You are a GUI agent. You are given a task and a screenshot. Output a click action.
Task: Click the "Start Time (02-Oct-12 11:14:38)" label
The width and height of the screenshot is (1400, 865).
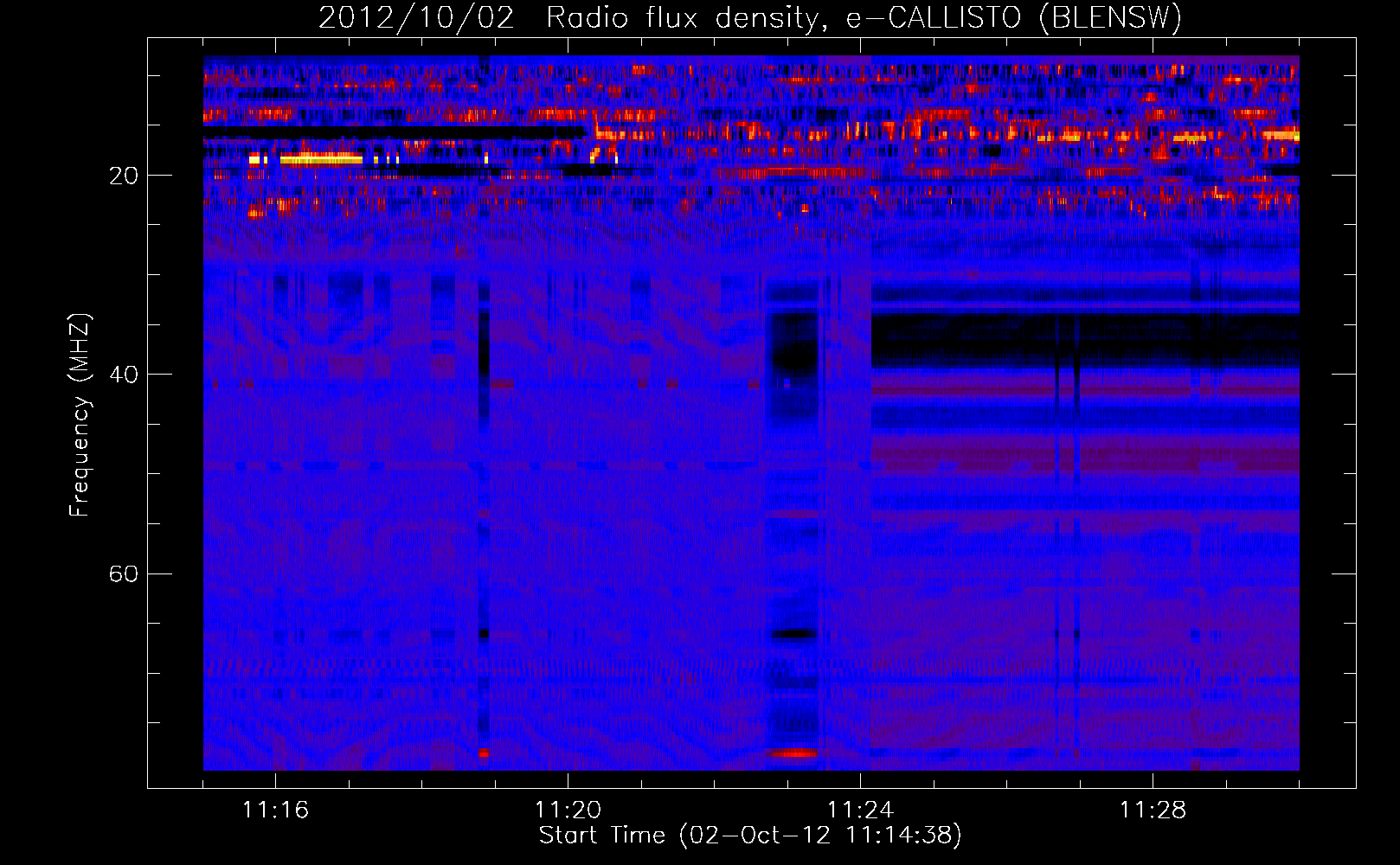point(750,836)
